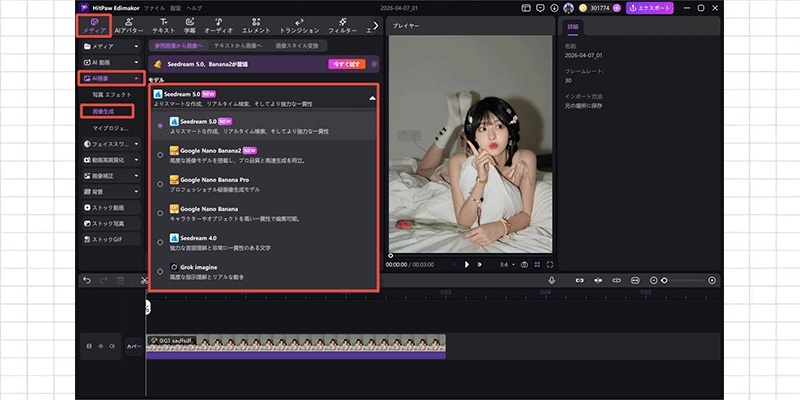Select the Google Nano Banana2 radio option
Viewport: 800px width, 400px height.
pyautogui.click(x=160, y=155)
